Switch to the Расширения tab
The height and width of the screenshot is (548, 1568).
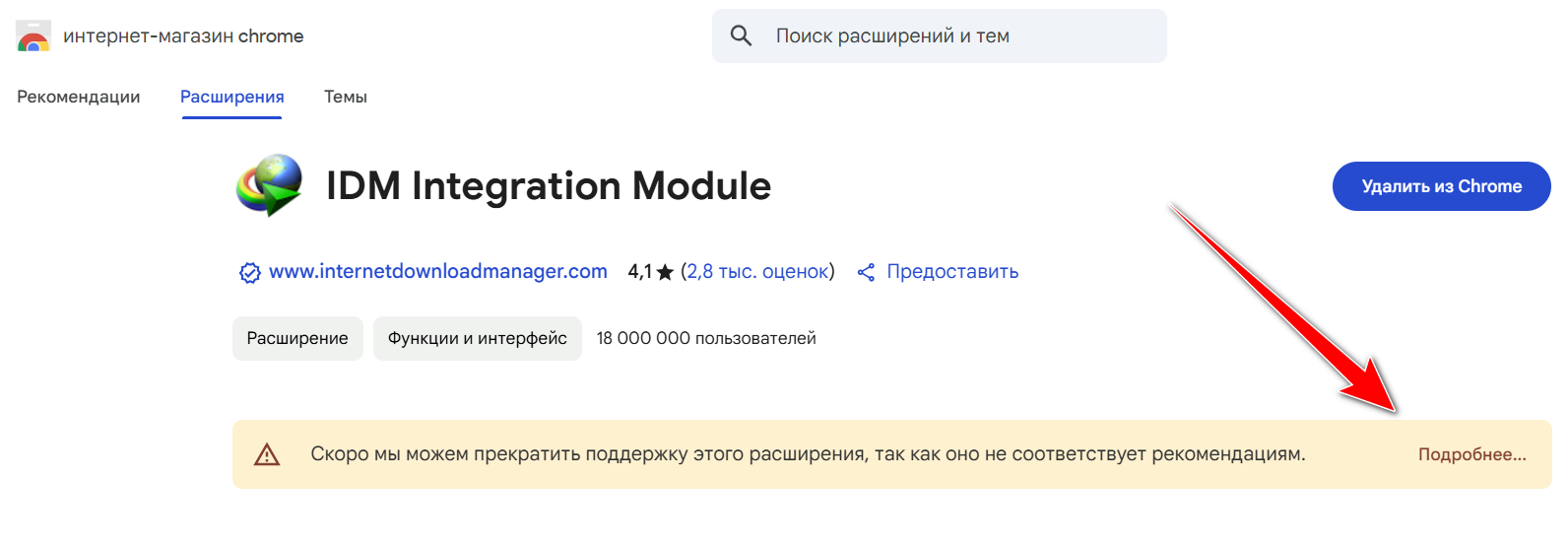(232, 97)
